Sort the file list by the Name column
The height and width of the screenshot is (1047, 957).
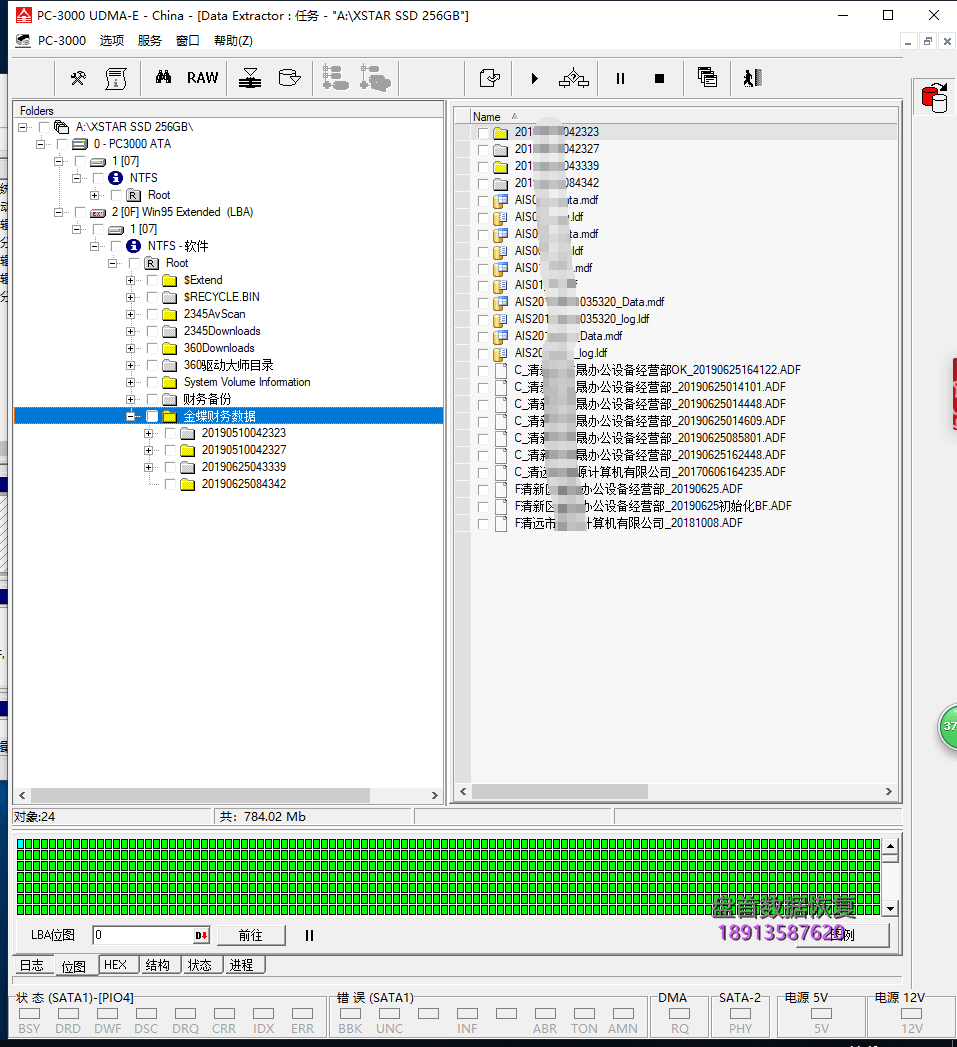[684, 117]
